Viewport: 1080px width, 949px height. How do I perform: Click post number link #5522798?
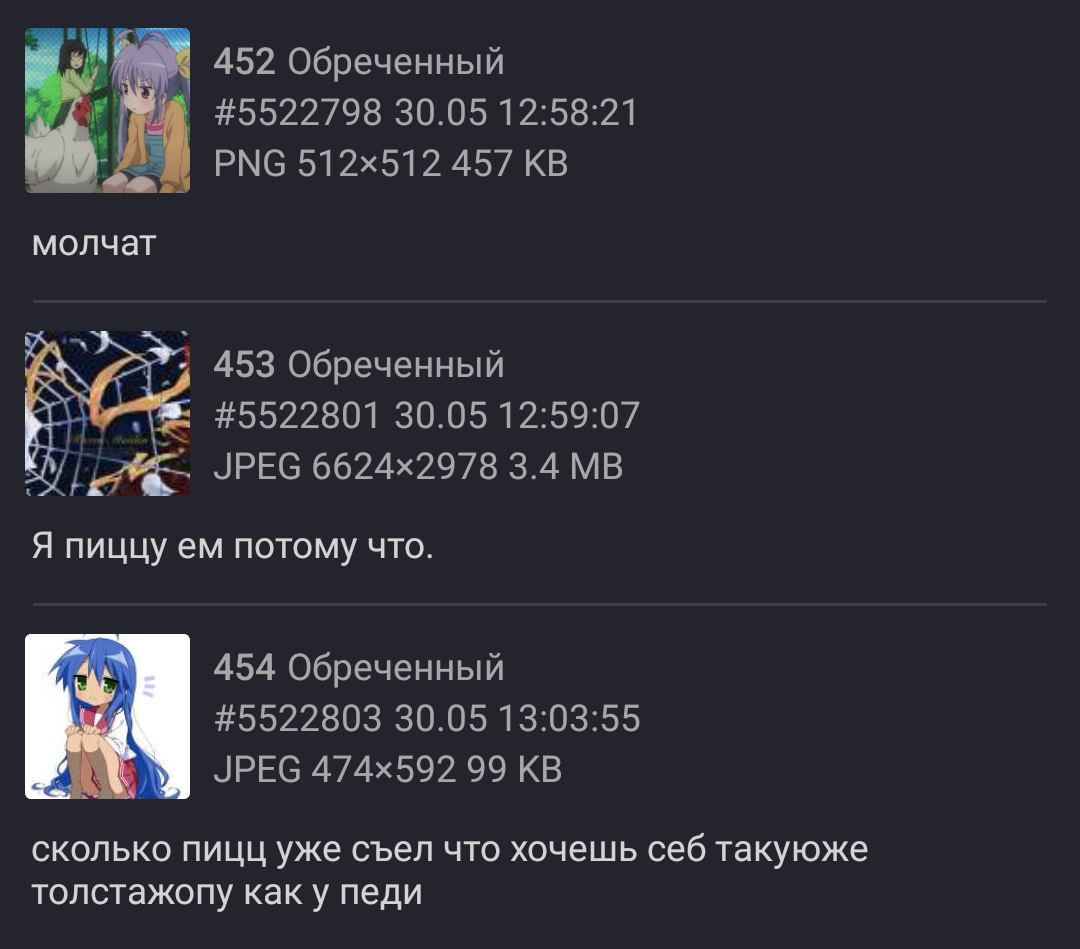(298, 112)
